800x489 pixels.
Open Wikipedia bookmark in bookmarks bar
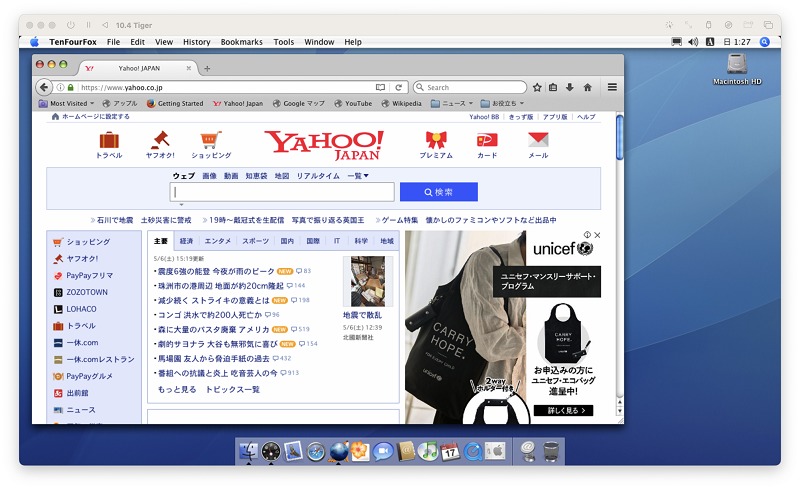coord(401,104)
